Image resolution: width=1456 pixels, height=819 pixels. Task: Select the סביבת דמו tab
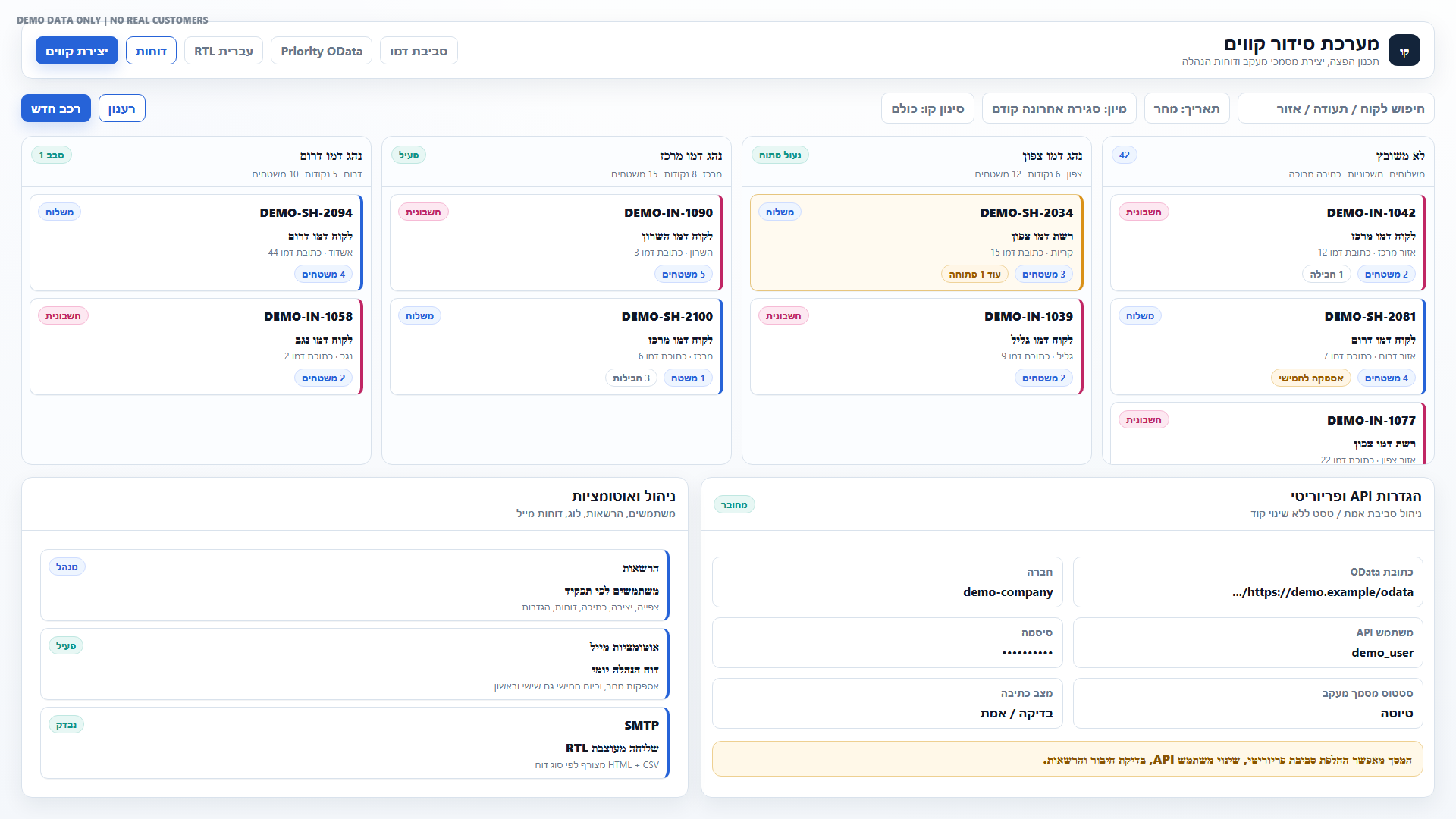click(419, 51)
